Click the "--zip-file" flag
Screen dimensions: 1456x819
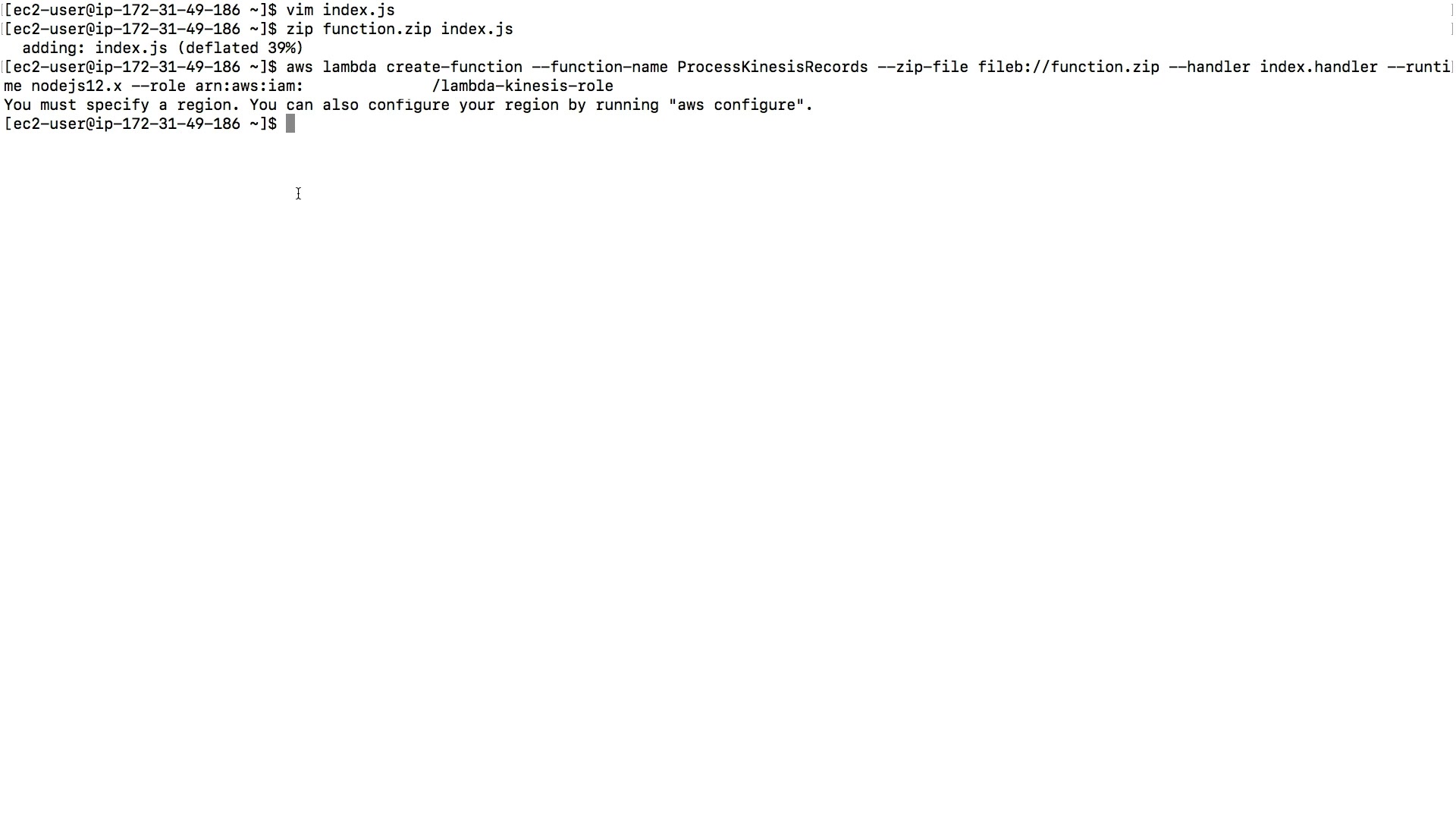[923, 67]
